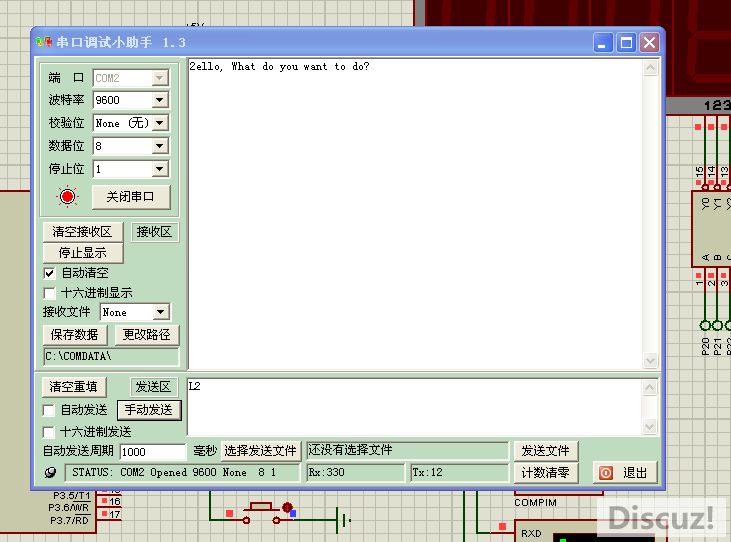
Task: Open the 校验位 None dropdown
Action: [159, 123]
